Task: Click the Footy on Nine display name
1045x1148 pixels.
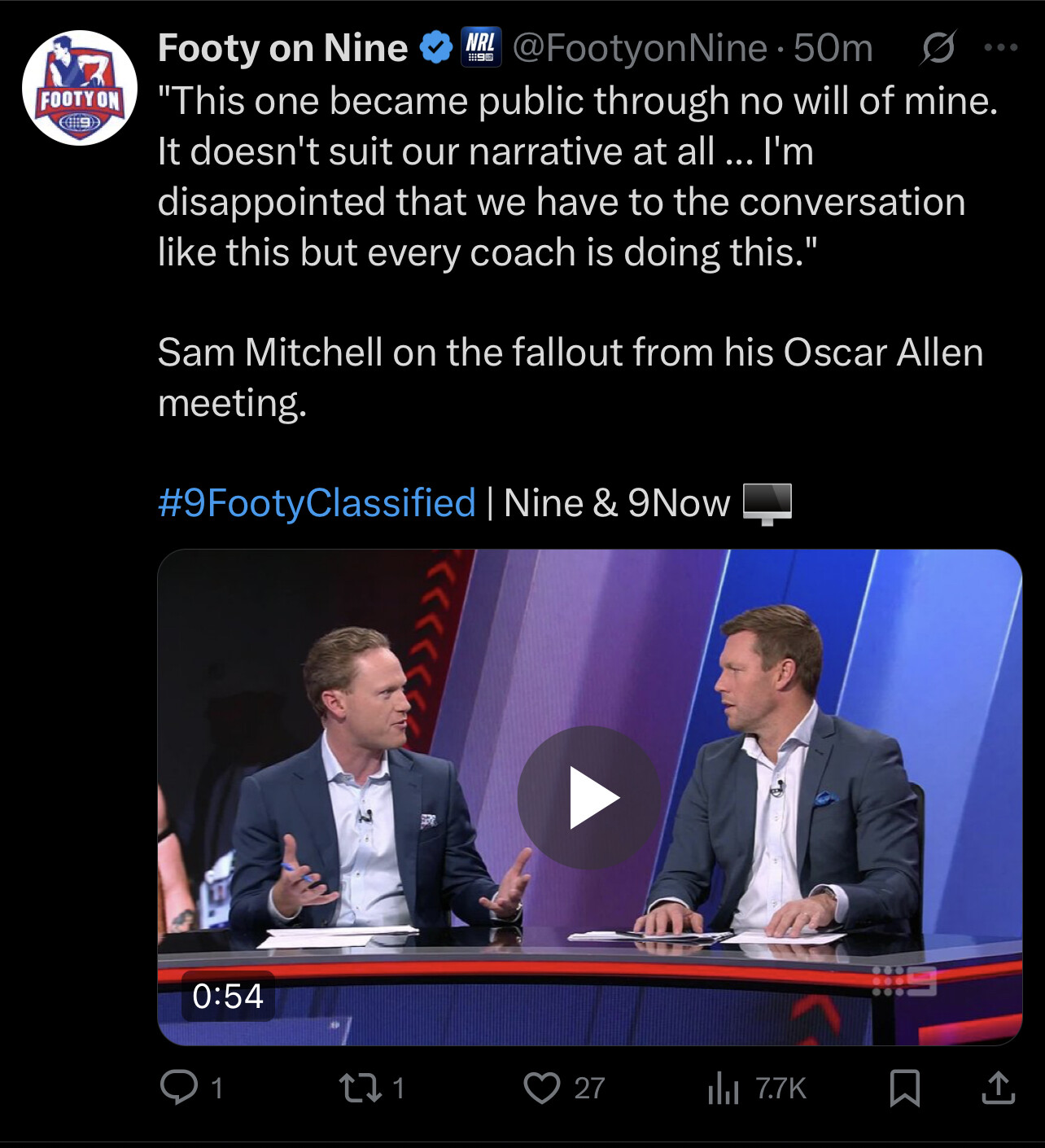Action: pos(282,48)
